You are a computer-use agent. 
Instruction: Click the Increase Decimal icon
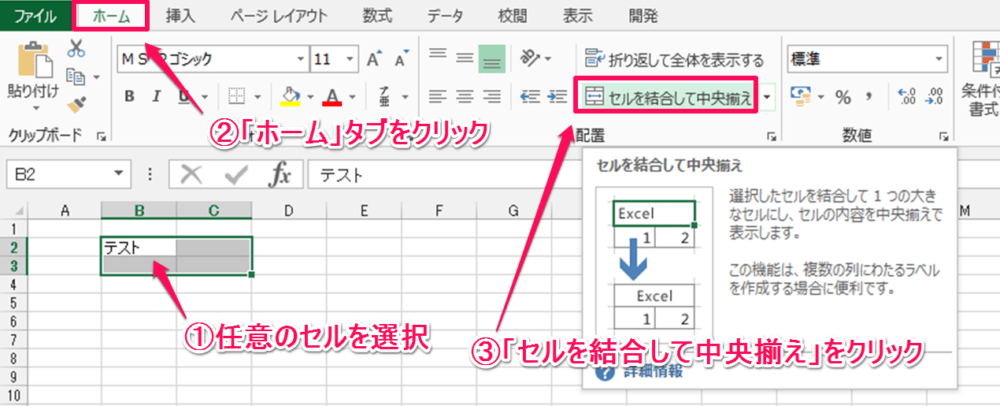pos(908,97)
